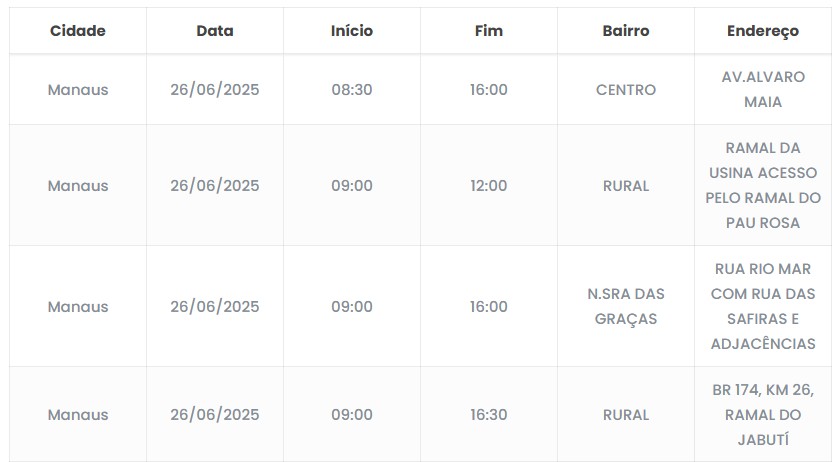Select the Início column header
The height and width of the screenshot is (462, 837).
click(x=352, y=31)
